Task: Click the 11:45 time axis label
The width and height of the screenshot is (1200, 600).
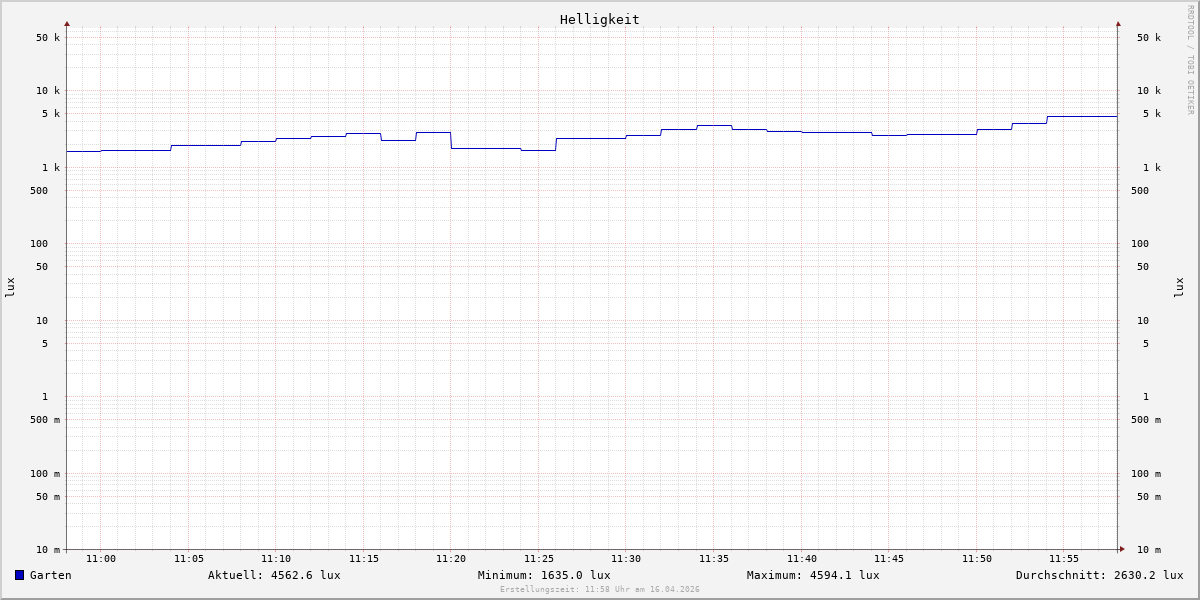Action: (x=889, y=559)
